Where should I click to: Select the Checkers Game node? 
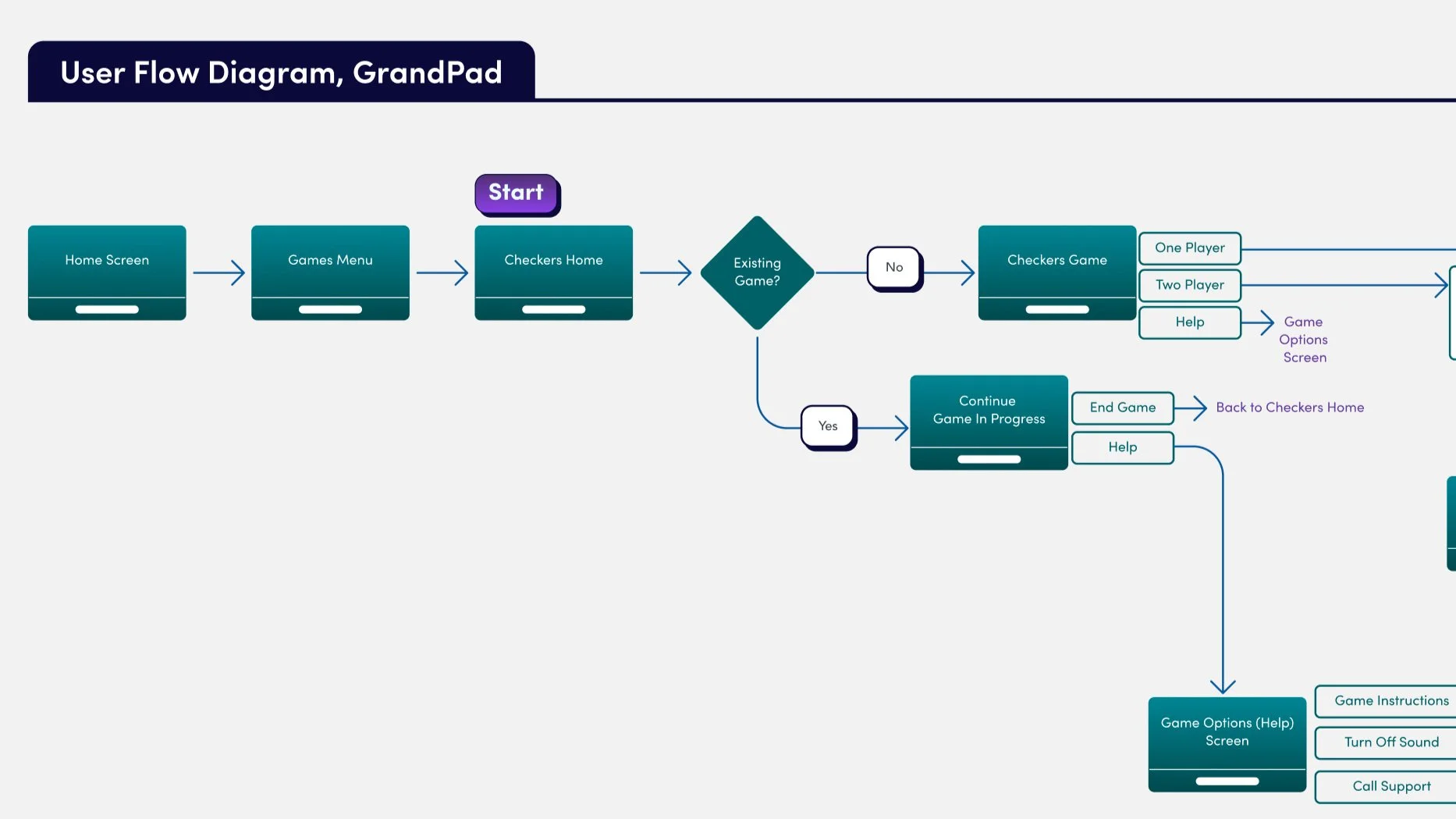coord(1057,272)
